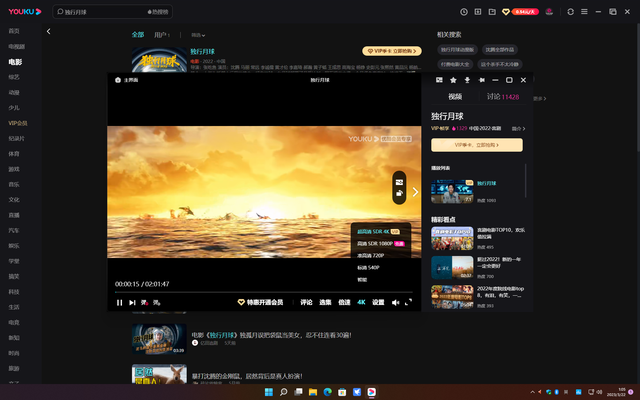Click VIP card button beside search result
Viewport: 640px width, 400px height.
pyautogui.click(x=392, y=51)
